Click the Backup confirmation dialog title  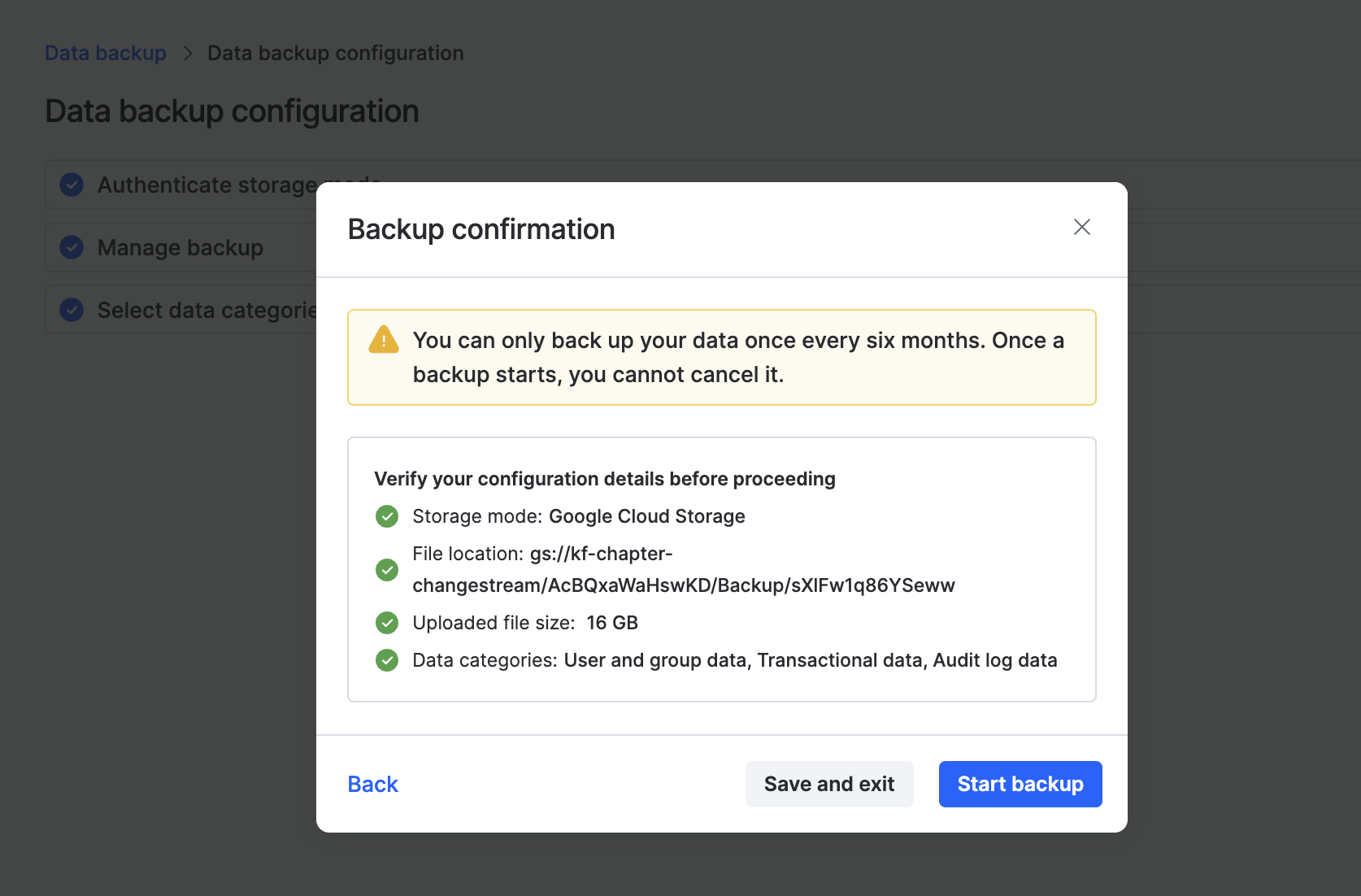(x=481, y=229)
